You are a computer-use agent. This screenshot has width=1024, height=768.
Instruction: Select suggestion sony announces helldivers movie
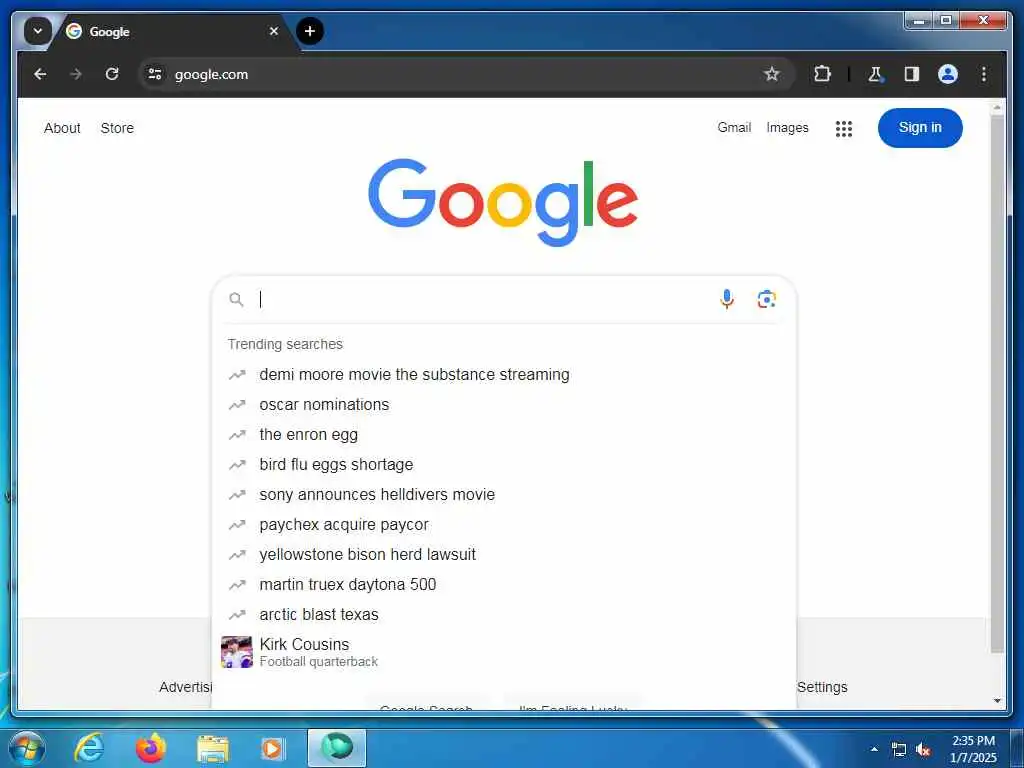click(x=504, y=494)
